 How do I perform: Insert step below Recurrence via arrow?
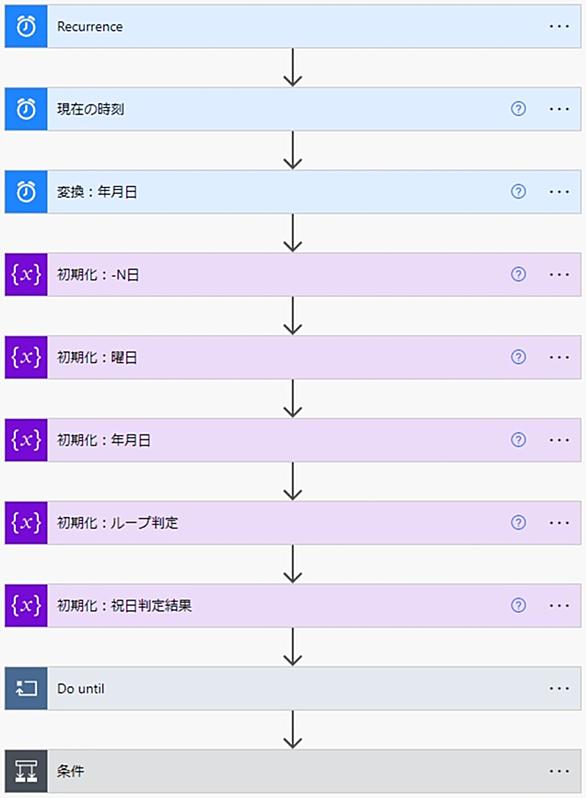coord(293,68)
